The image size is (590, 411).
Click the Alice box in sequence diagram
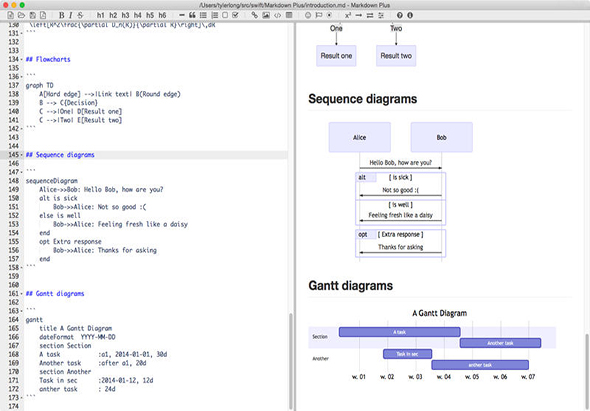(x=360, y=137)
